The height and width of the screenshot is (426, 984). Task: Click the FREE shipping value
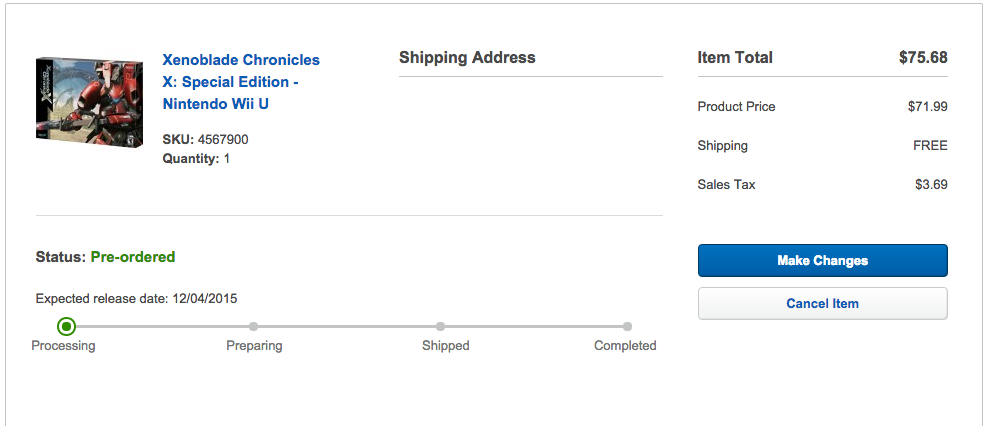pos(930,146)
